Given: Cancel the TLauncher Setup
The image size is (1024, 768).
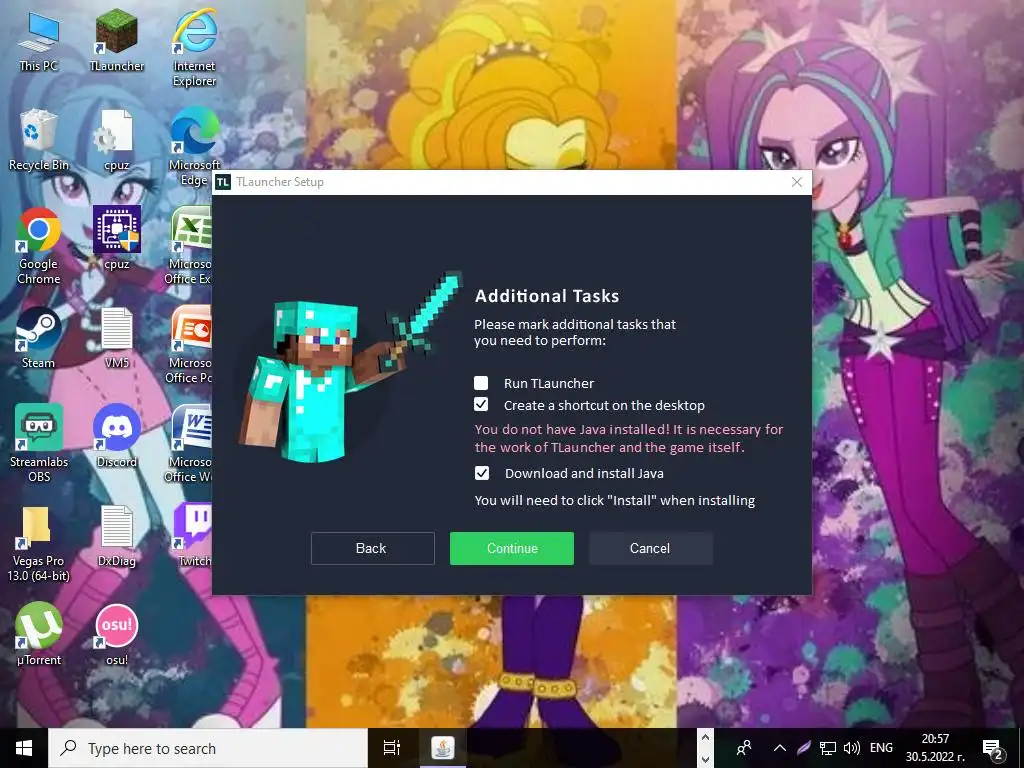Looking at the screenshot, I should pyautogui.click(x=650, y=548).
